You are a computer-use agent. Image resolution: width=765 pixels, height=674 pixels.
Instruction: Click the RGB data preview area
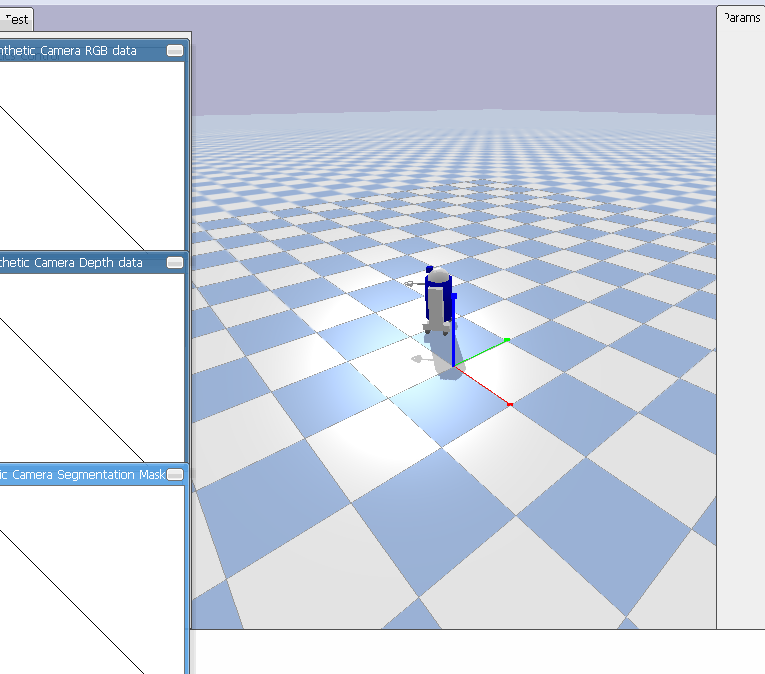coord(92,156)
